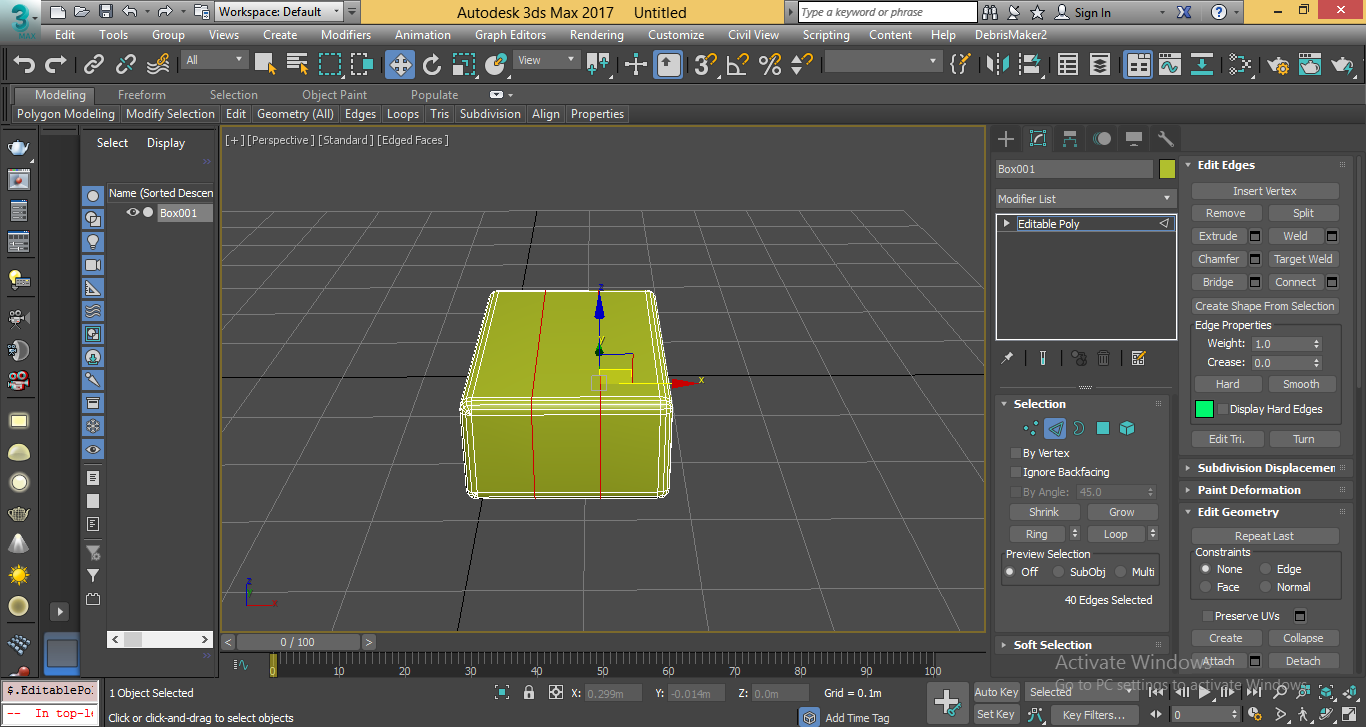Click the Pin Stack icon
The image size is (1366, 727).
click(x=1008, y=357)
